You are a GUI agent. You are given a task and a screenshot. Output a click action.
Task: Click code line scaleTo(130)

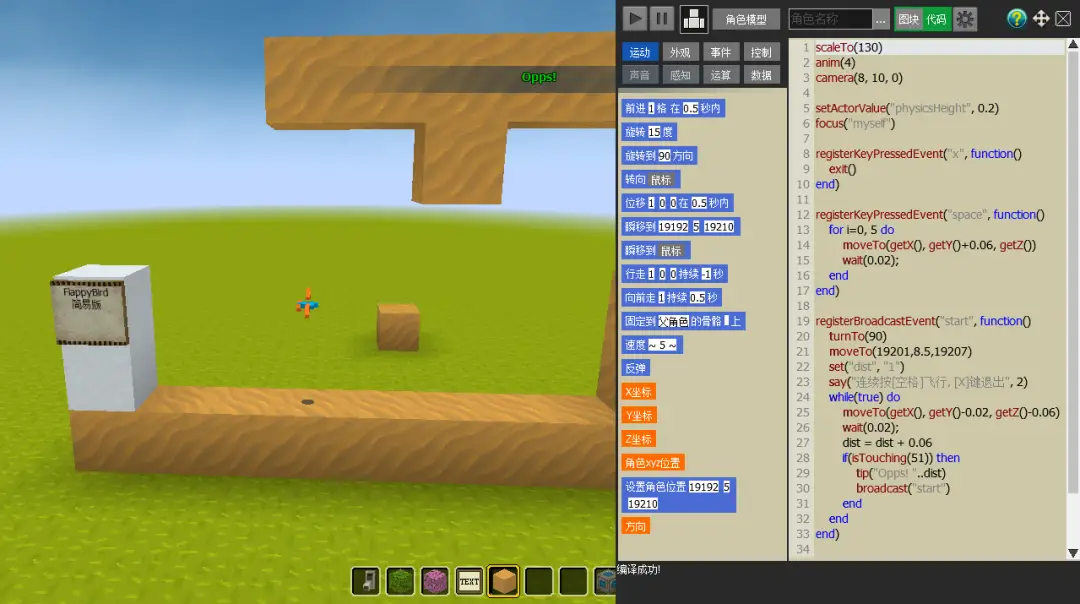click(x=849, y=48)
